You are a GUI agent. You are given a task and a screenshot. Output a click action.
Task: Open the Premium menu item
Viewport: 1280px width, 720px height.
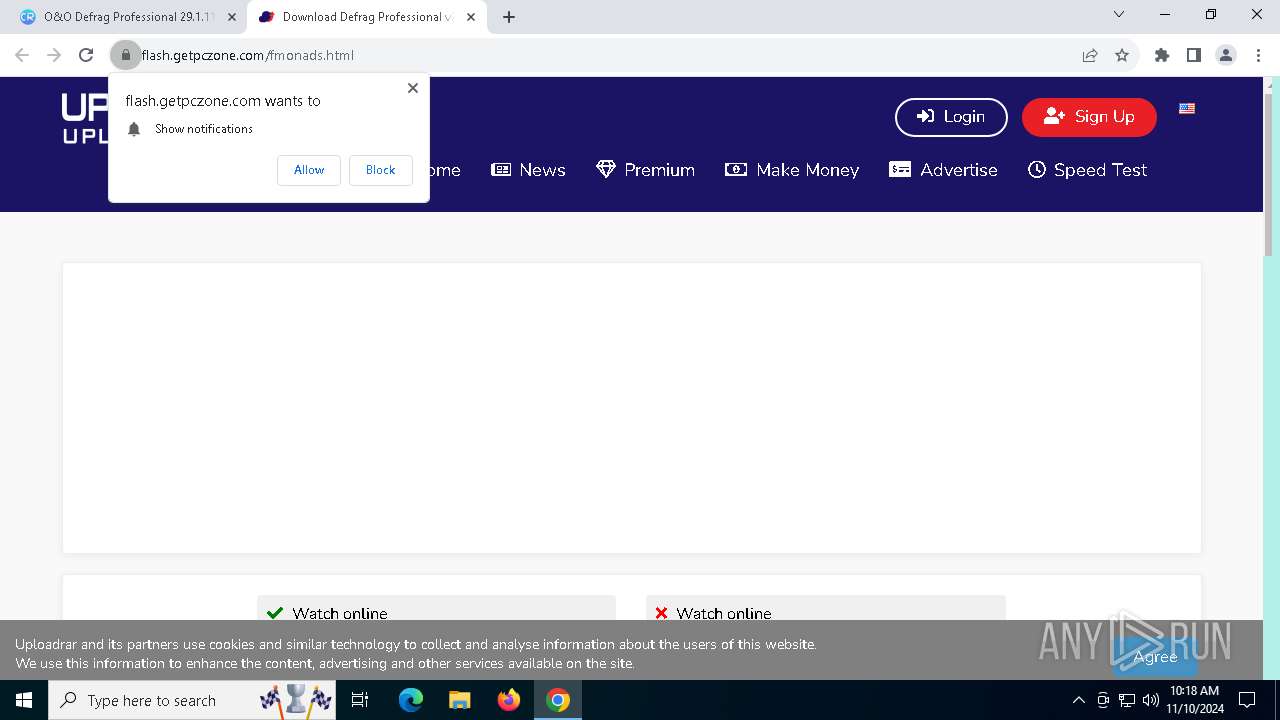645,170
